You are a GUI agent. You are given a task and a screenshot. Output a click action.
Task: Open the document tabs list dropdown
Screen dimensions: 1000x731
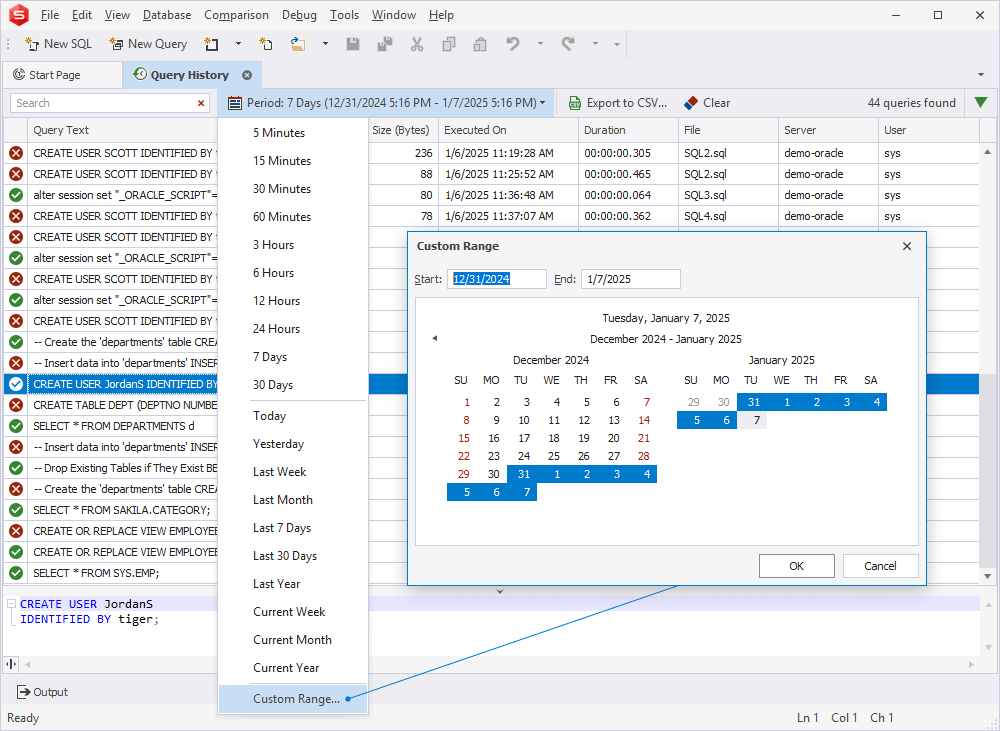click(x=981, y=75)
